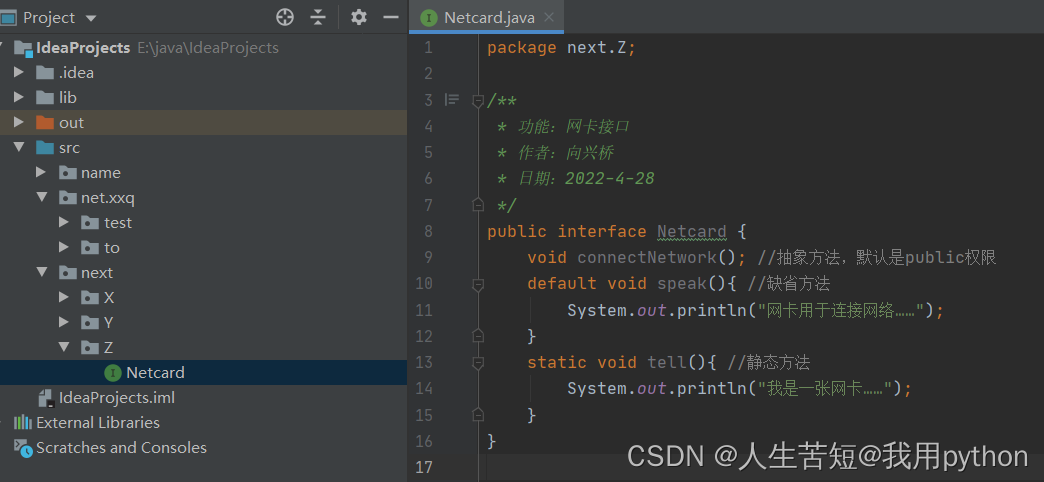
Task: Click the Z package folder icon
Action: (90, 348)
